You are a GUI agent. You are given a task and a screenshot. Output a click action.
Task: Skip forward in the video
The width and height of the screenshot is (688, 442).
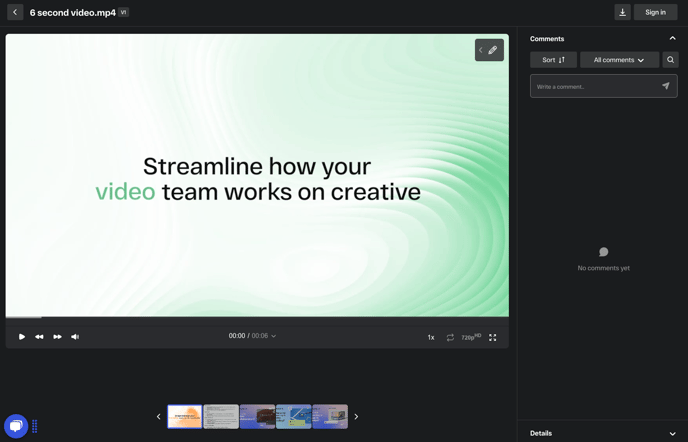coord(57,337)
